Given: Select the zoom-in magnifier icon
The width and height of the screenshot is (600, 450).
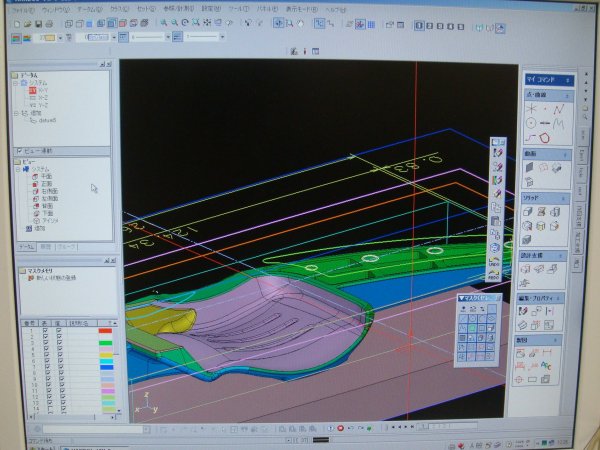Looking at the screenshot, I should tap(164, 23).
